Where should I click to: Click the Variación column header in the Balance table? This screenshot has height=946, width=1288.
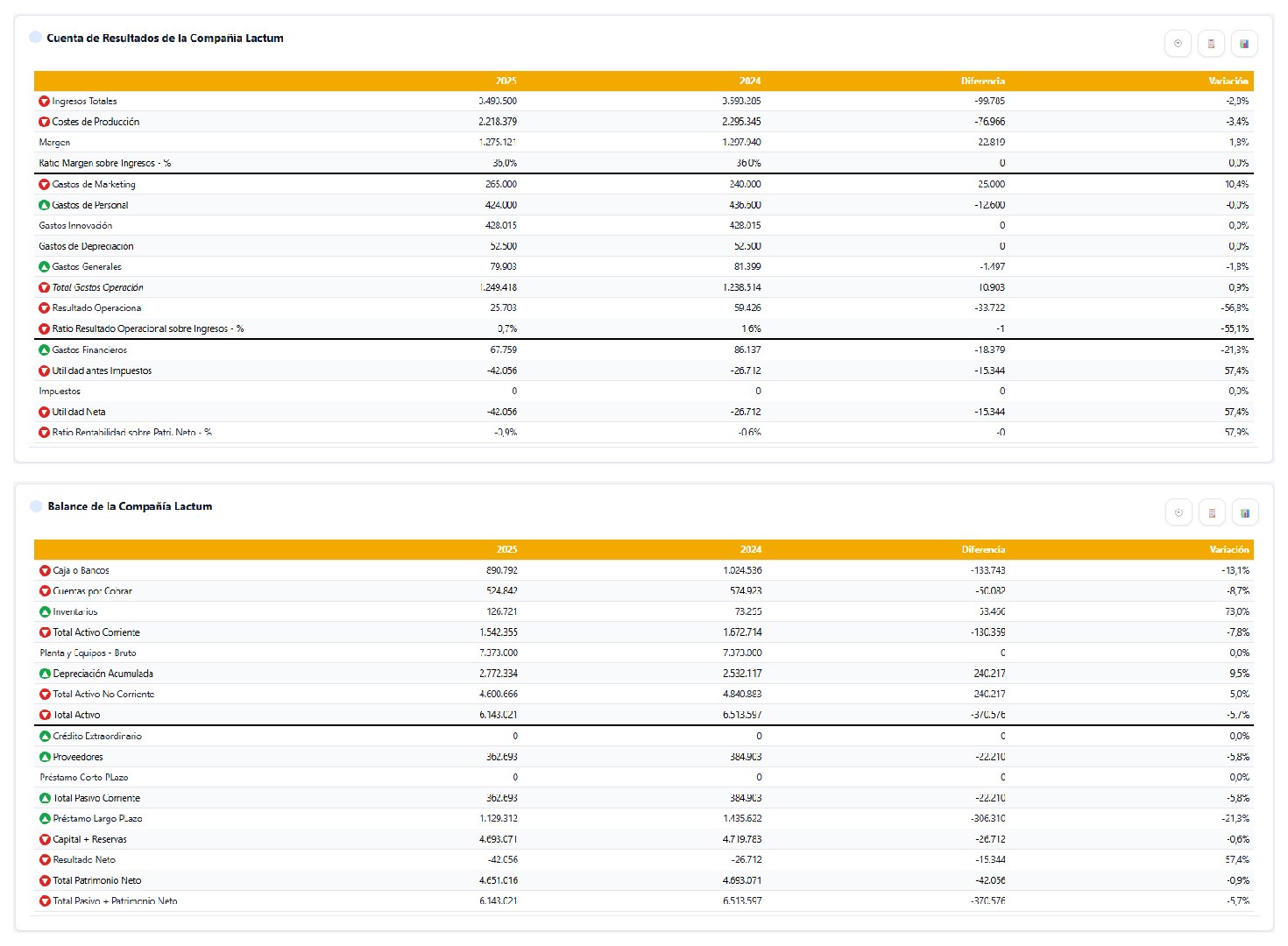point(1229,550)
